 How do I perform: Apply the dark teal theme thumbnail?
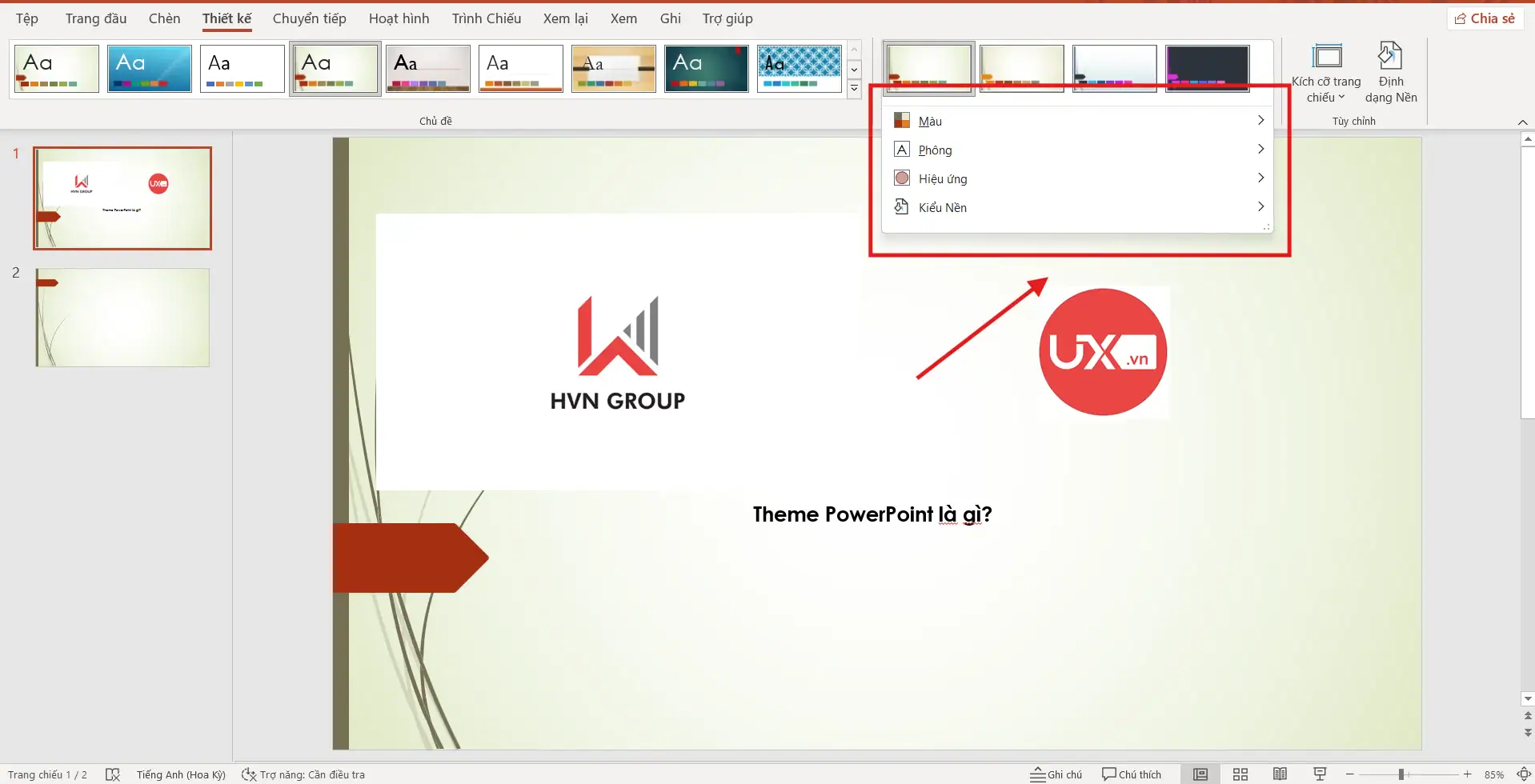707,69
